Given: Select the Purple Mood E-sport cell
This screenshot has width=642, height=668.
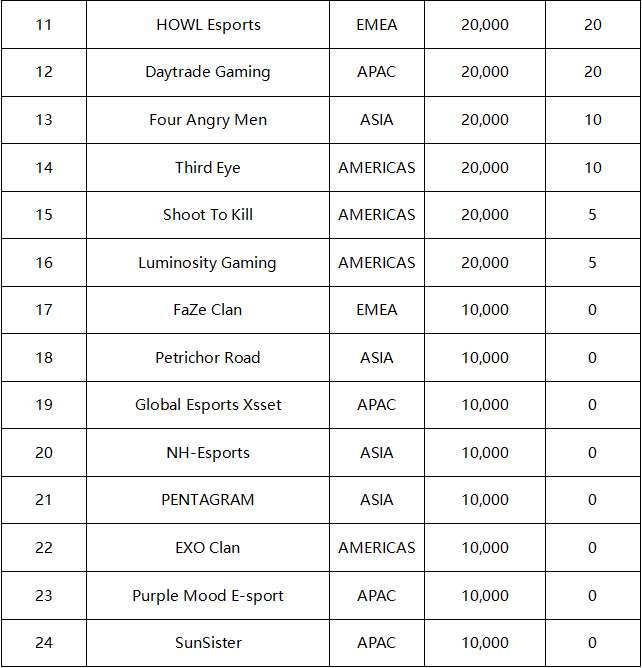Looking at the screenshot, I should (208, 596).
